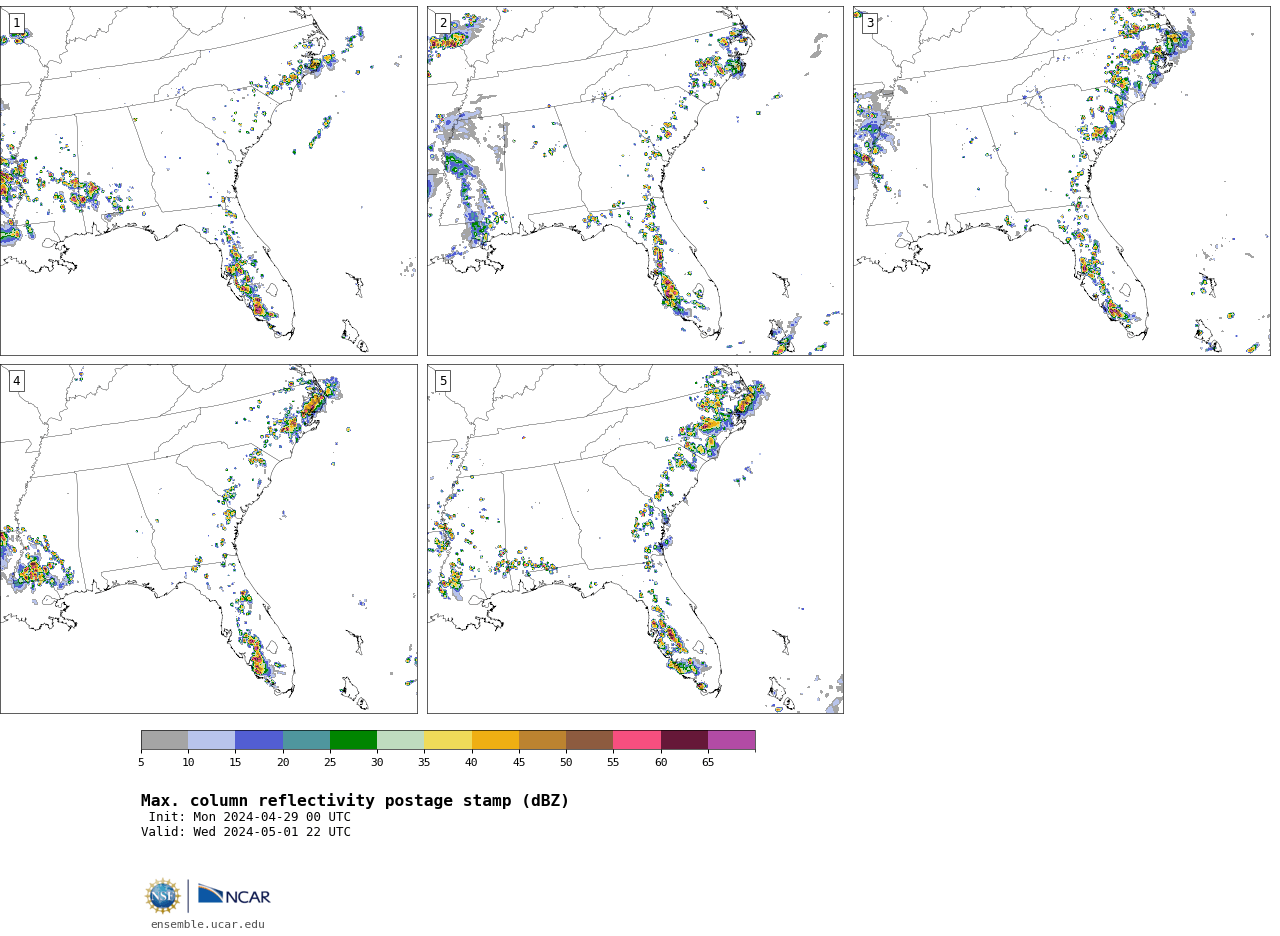This screenshot has width=1280, height=936.
Task: Click the yellow 35-40 dBZ swatch
Action: [448, 740]
